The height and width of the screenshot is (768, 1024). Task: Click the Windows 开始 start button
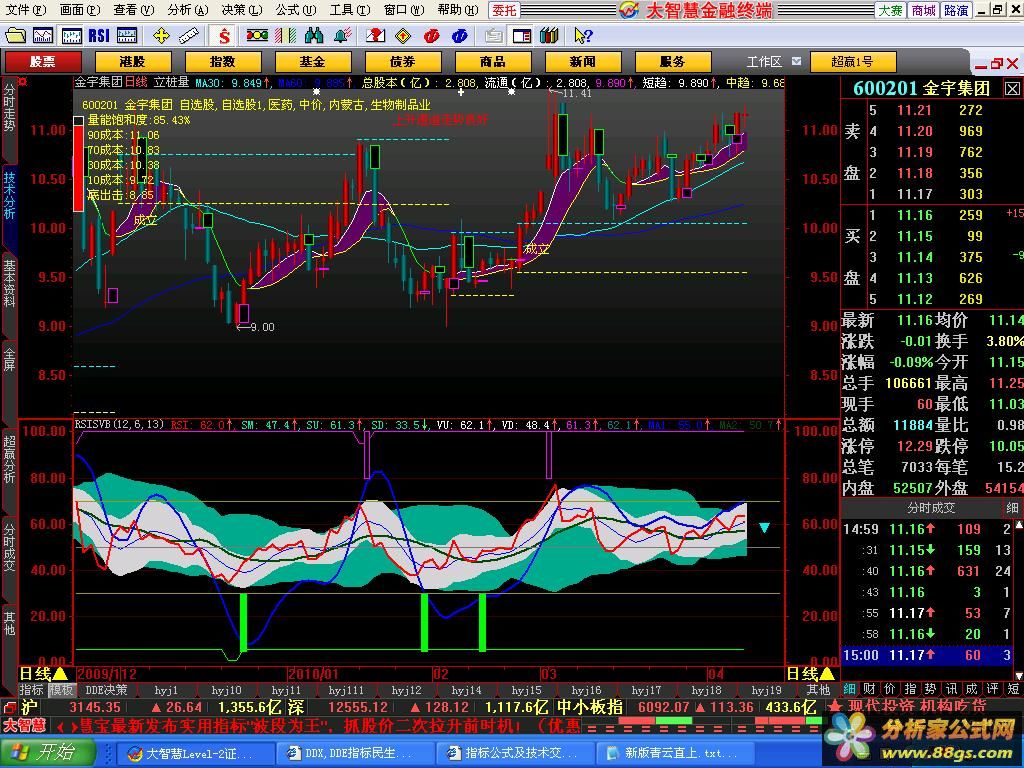click(48, 753)
